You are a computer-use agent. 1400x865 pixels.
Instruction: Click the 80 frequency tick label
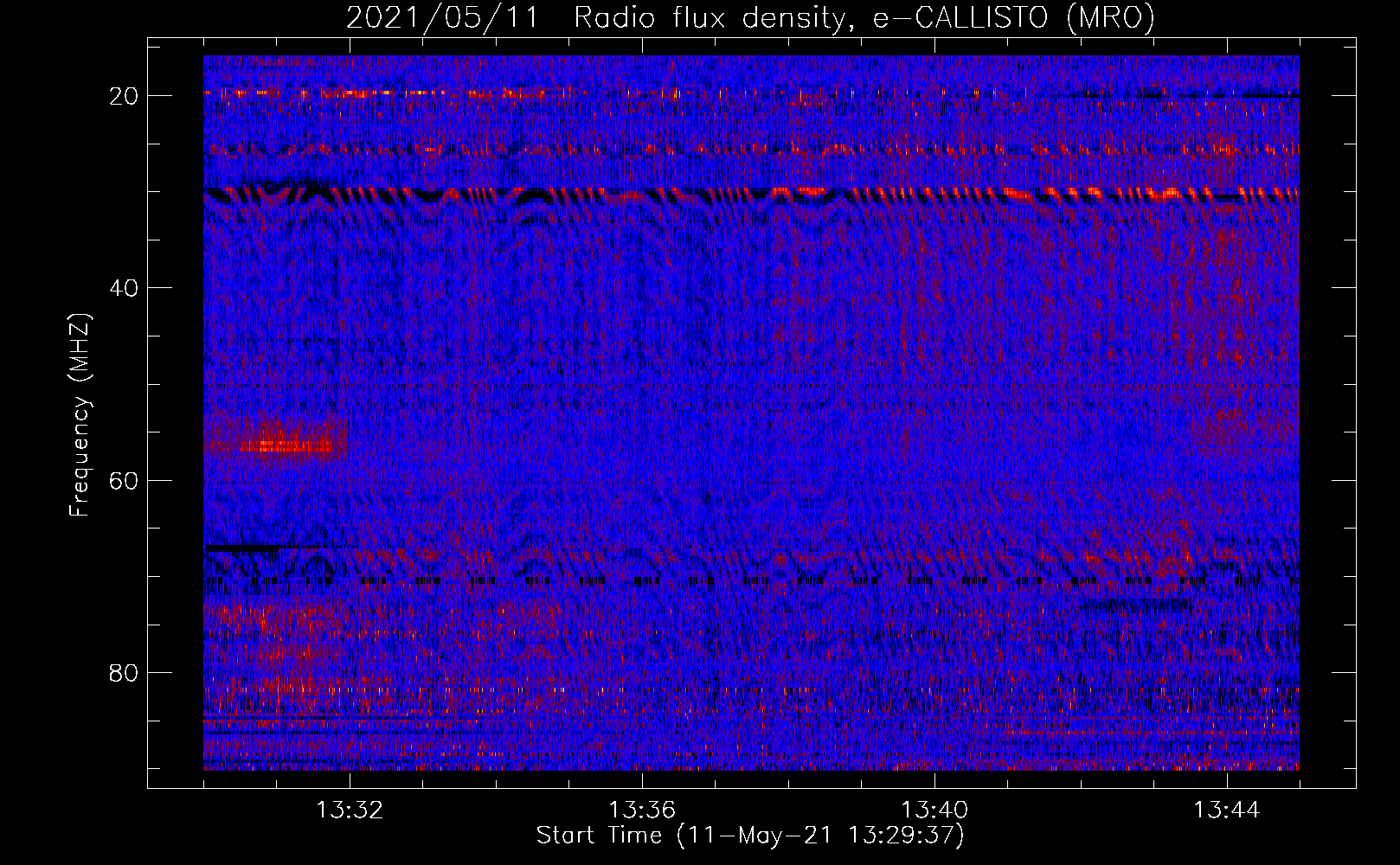(125, 672)
